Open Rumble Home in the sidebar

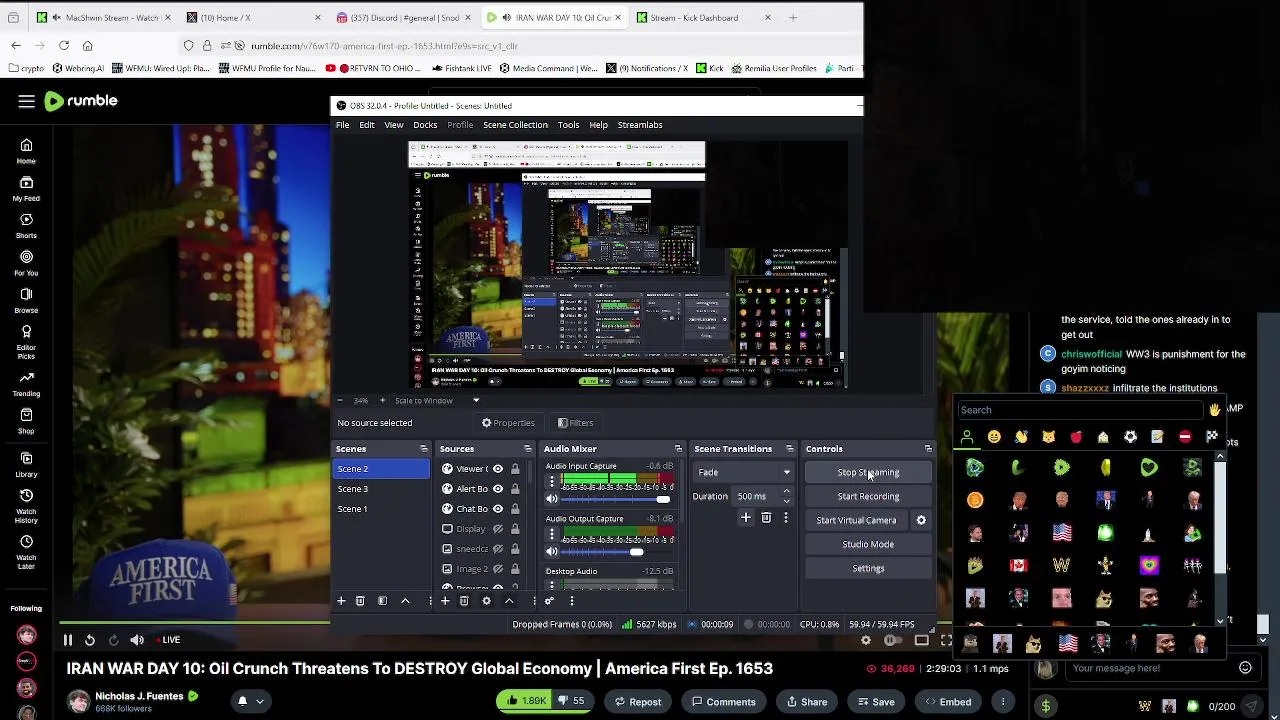tap(26, 151)
